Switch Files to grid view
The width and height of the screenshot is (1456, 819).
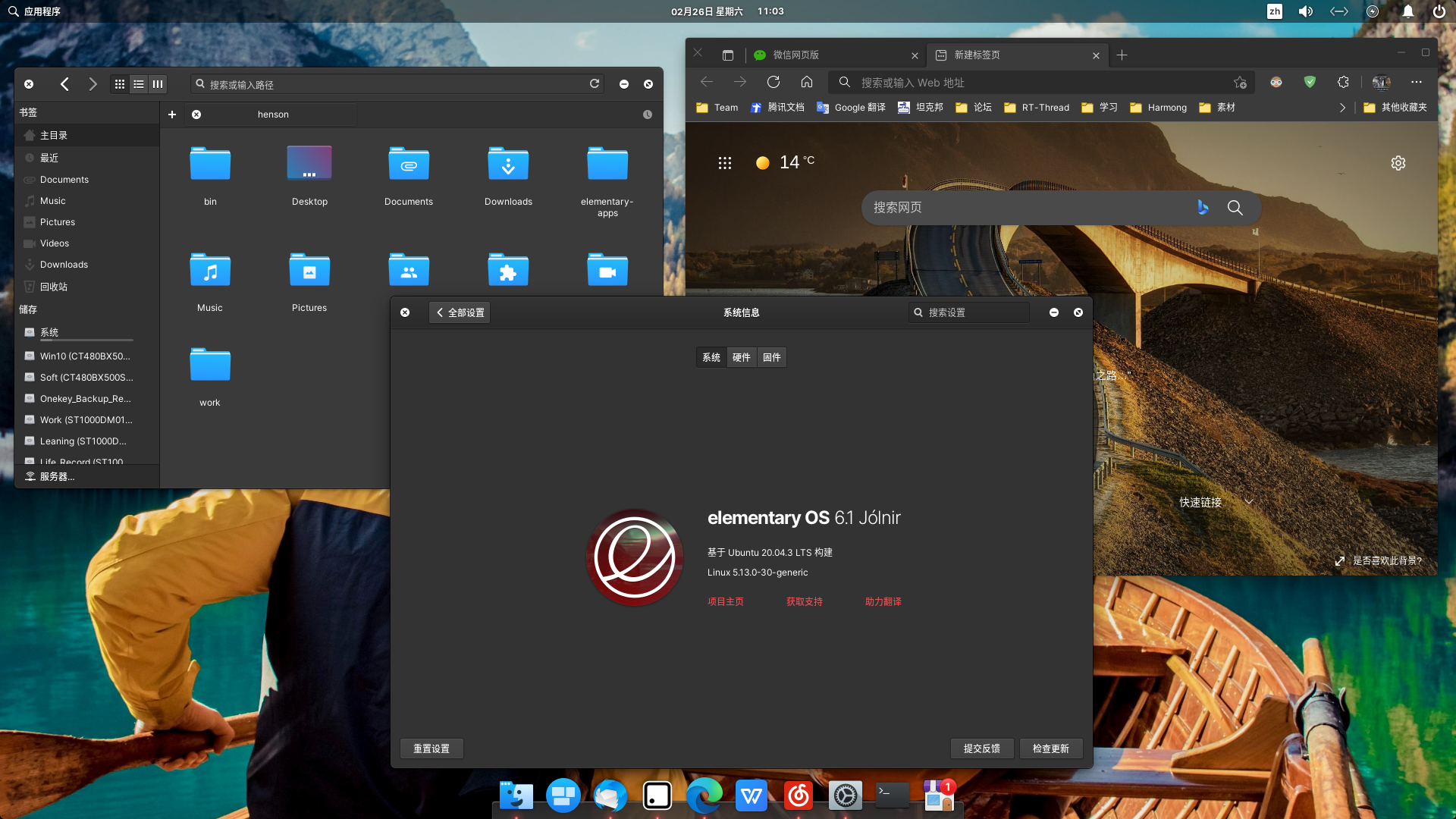119,83
